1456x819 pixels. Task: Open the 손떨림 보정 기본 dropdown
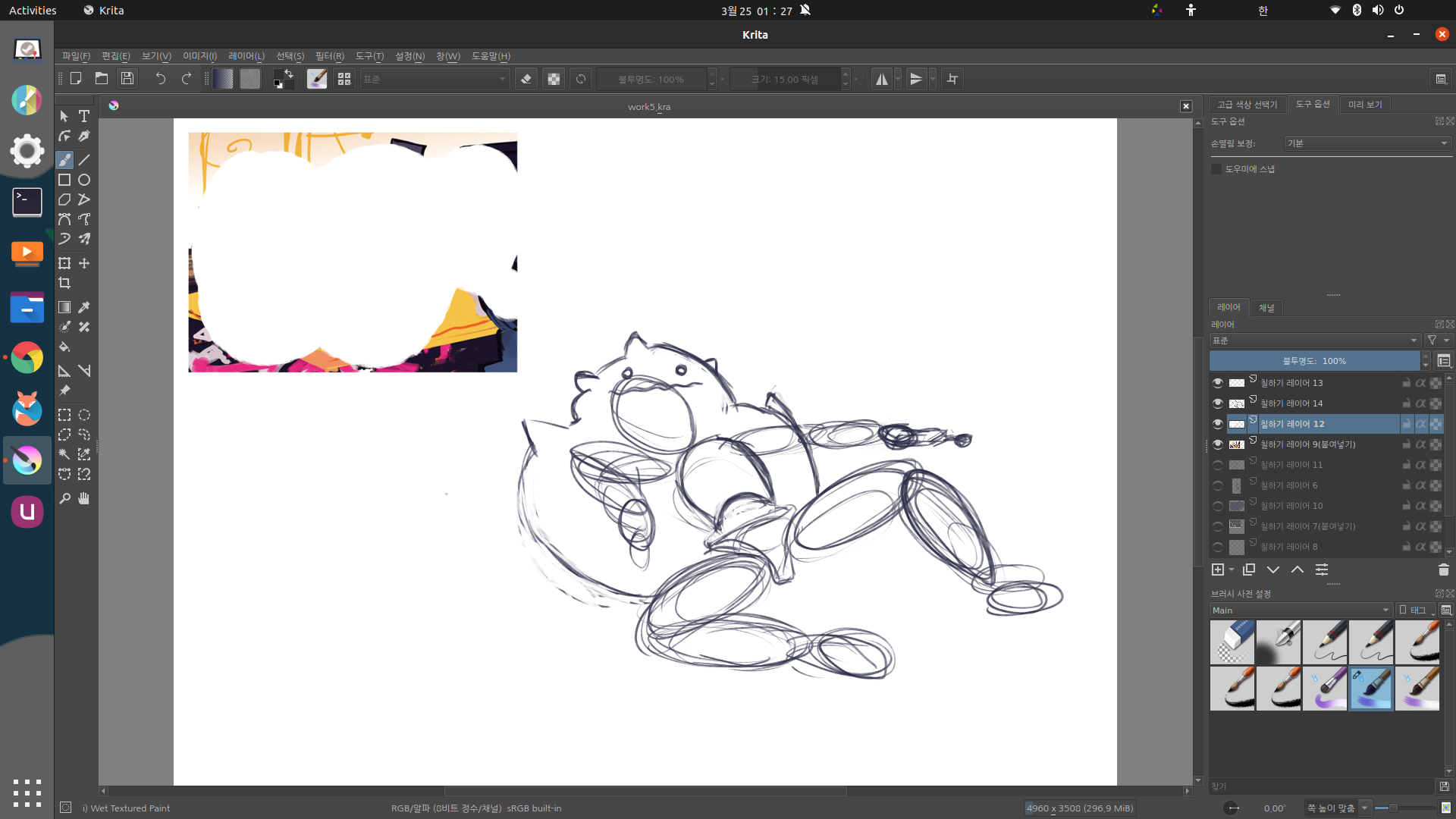[1367, 143]
